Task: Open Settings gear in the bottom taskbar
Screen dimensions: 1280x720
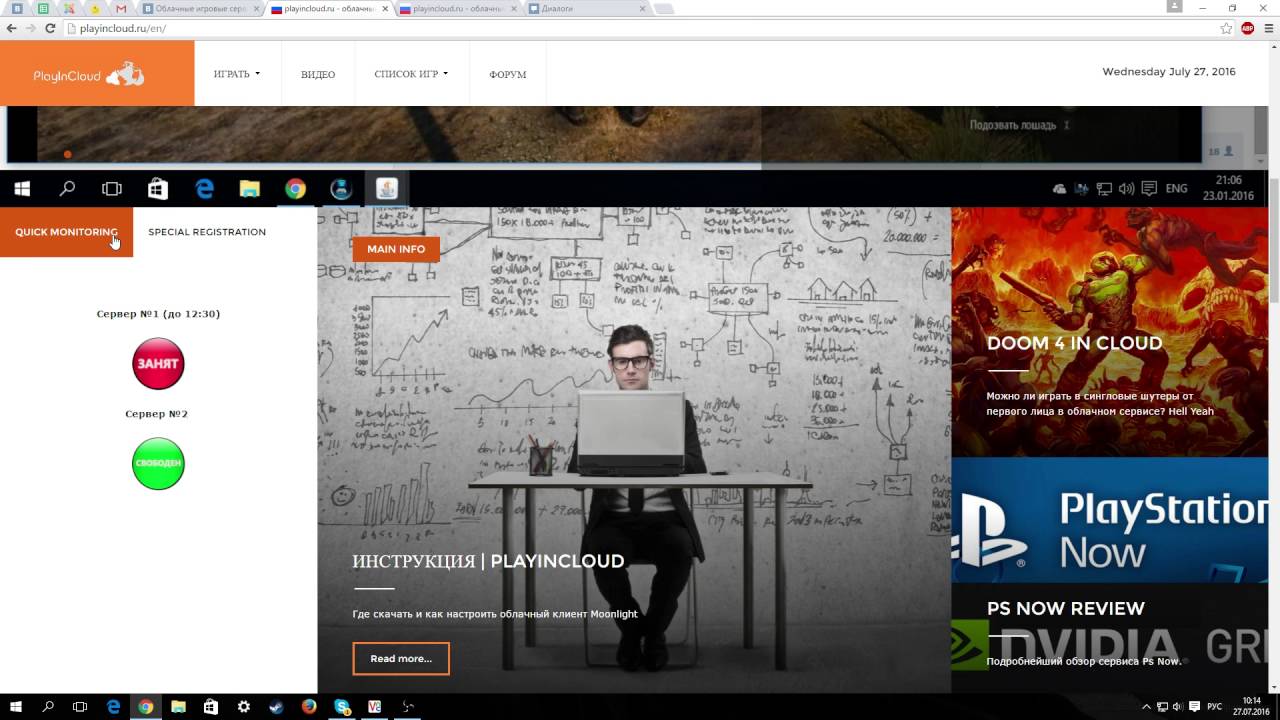Action: (243, 706)
